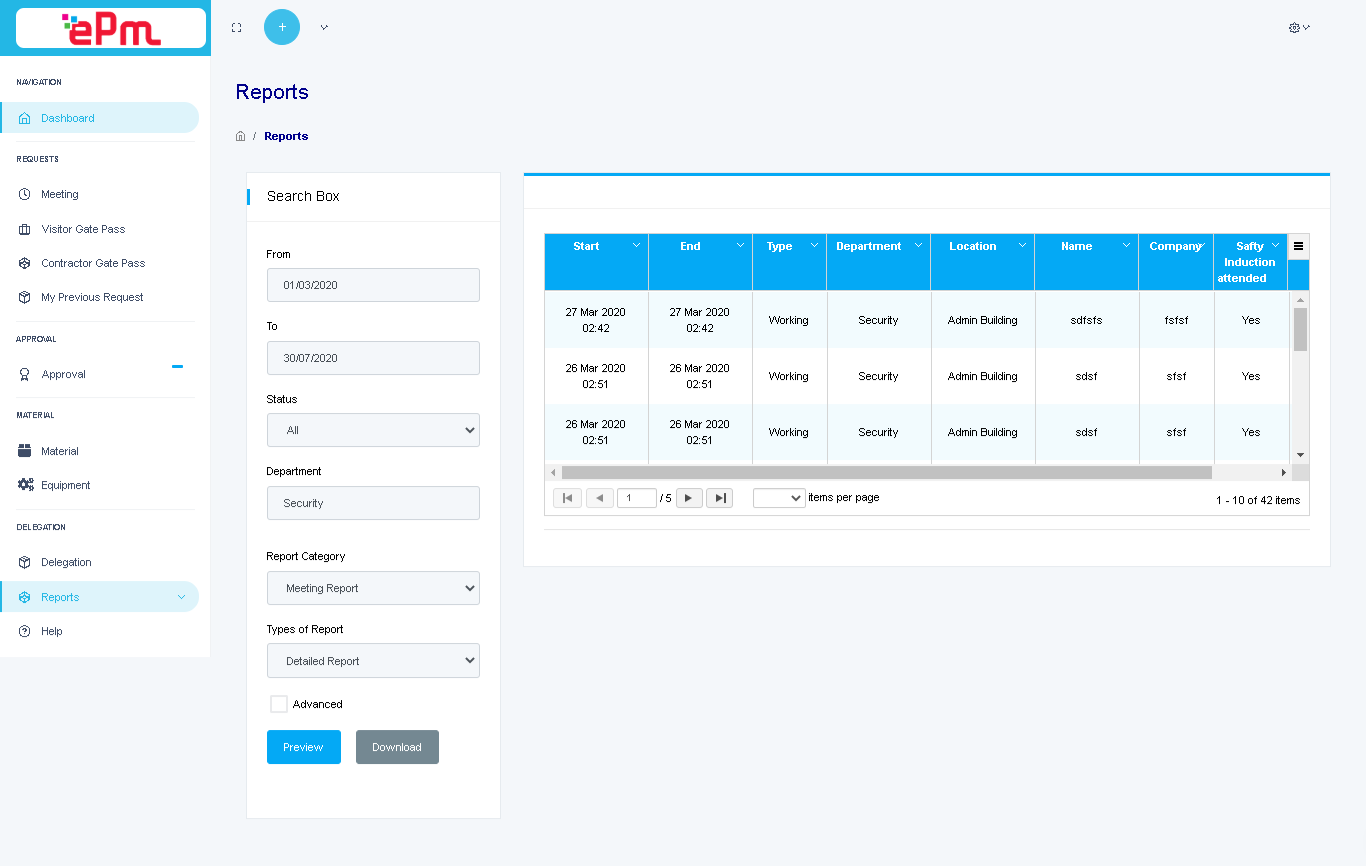Expand the Report Category dropdown
Image resolution: width=1366 pixels, height=866 pixels.
(373, 588)
